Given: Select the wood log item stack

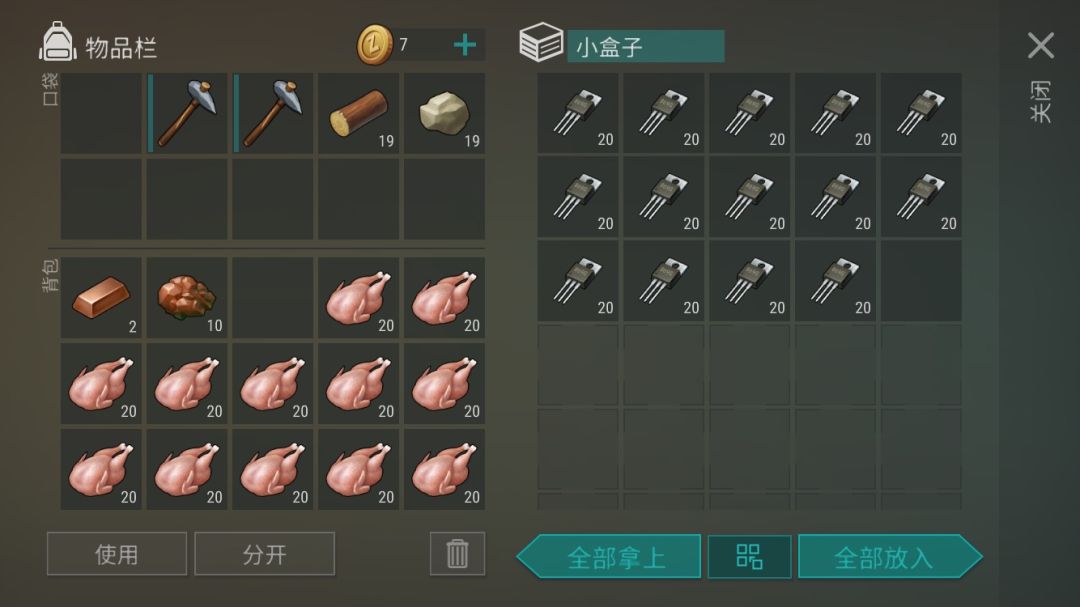Looking at the screenshot, I should (358, 113).
